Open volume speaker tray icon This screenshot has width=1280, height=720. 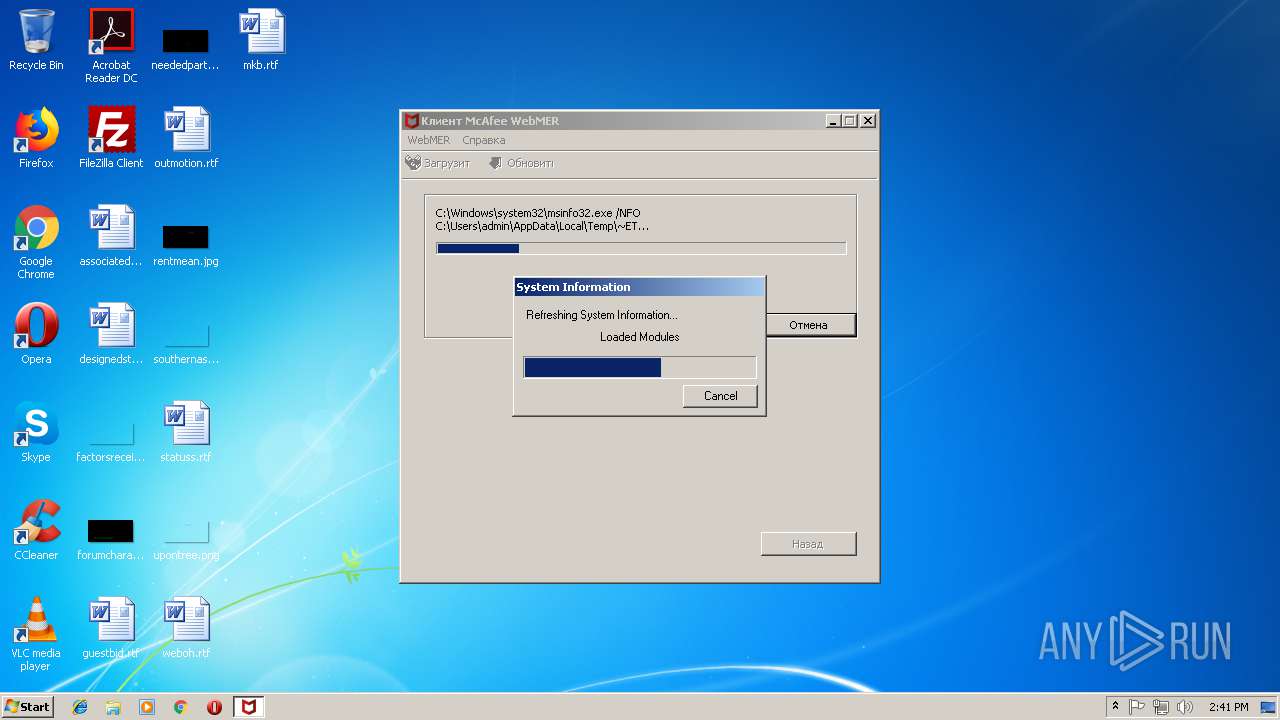(x=1185, y=707)
